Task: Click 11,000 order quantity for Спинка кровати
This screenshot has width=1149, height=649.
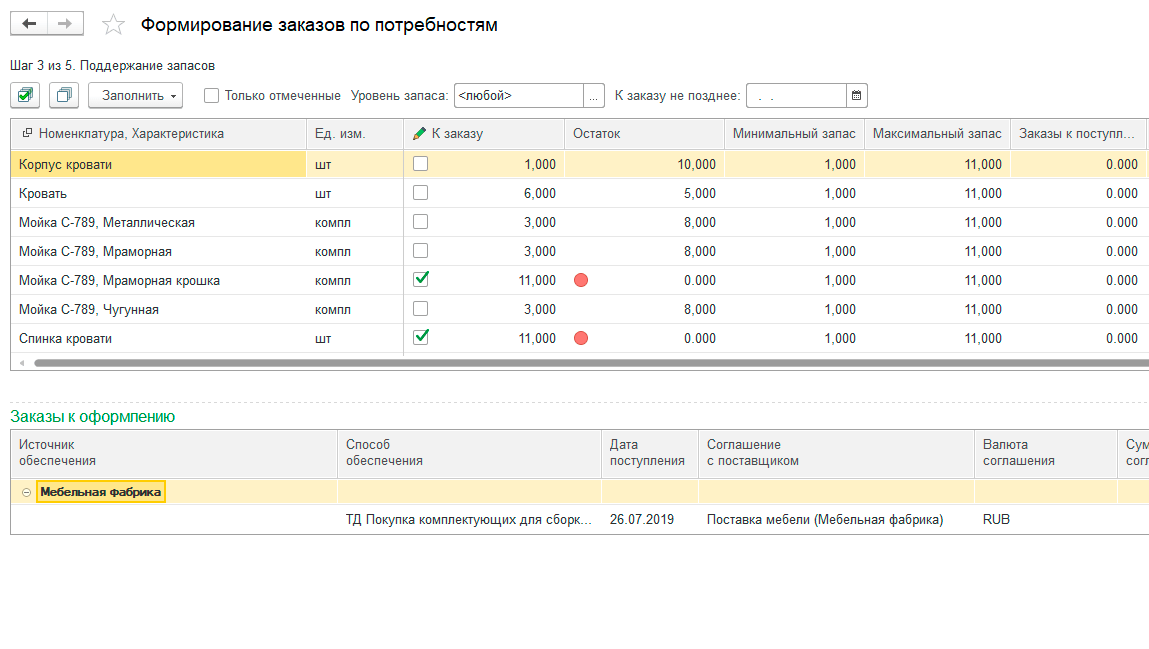Action: click(537, 338)
